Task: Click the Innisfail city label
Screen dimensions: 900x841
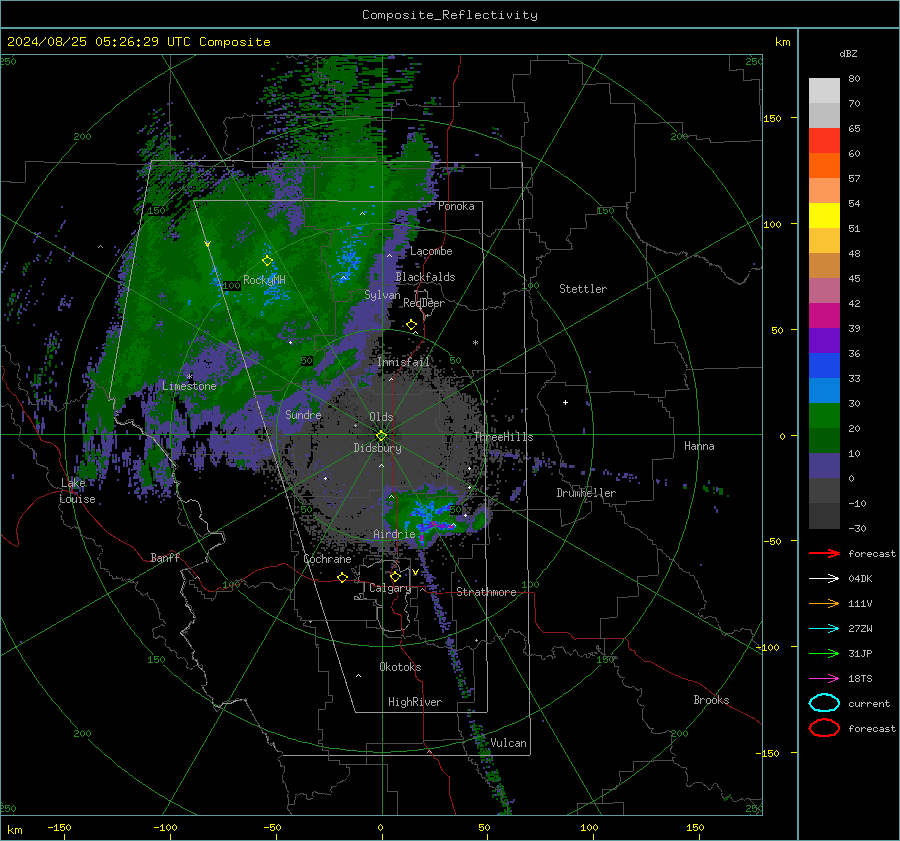Action: pos(403,362)
